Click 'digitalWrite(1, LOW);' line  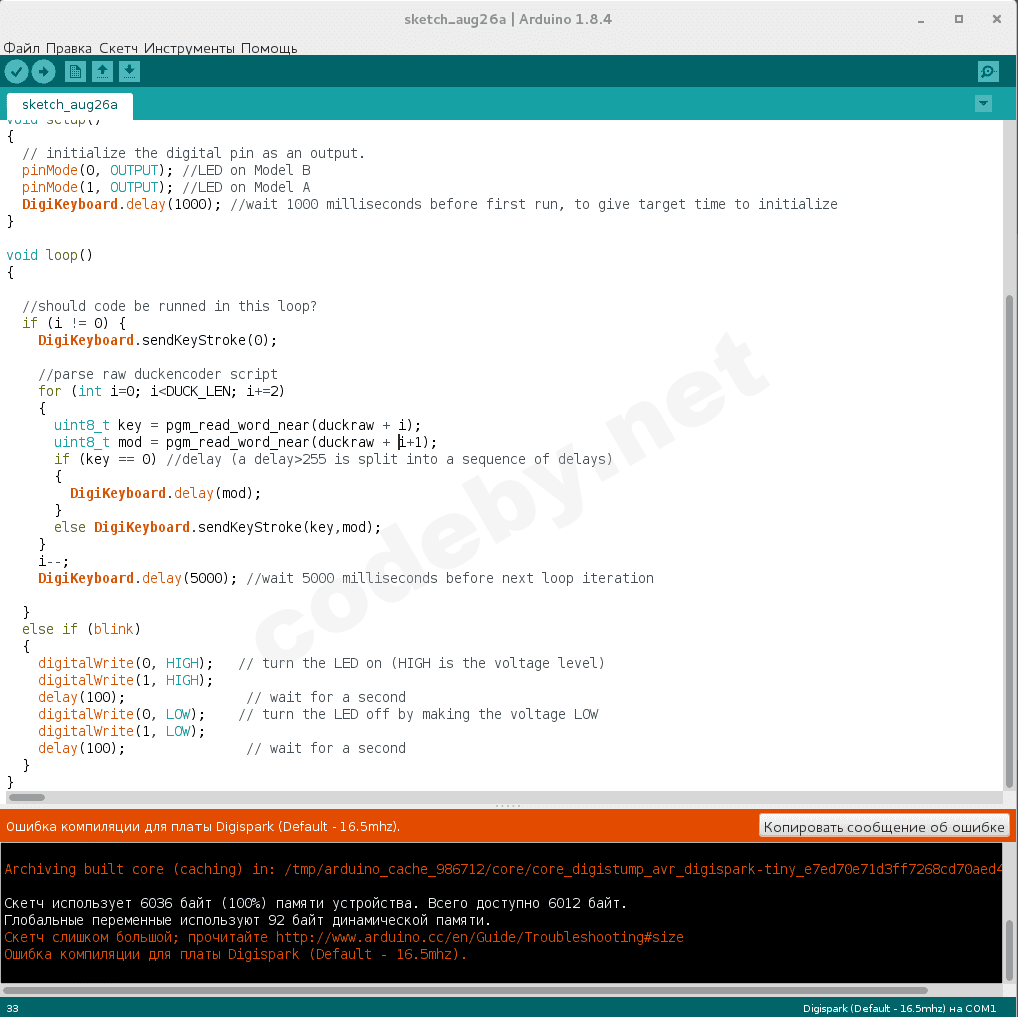pos(121,731)
